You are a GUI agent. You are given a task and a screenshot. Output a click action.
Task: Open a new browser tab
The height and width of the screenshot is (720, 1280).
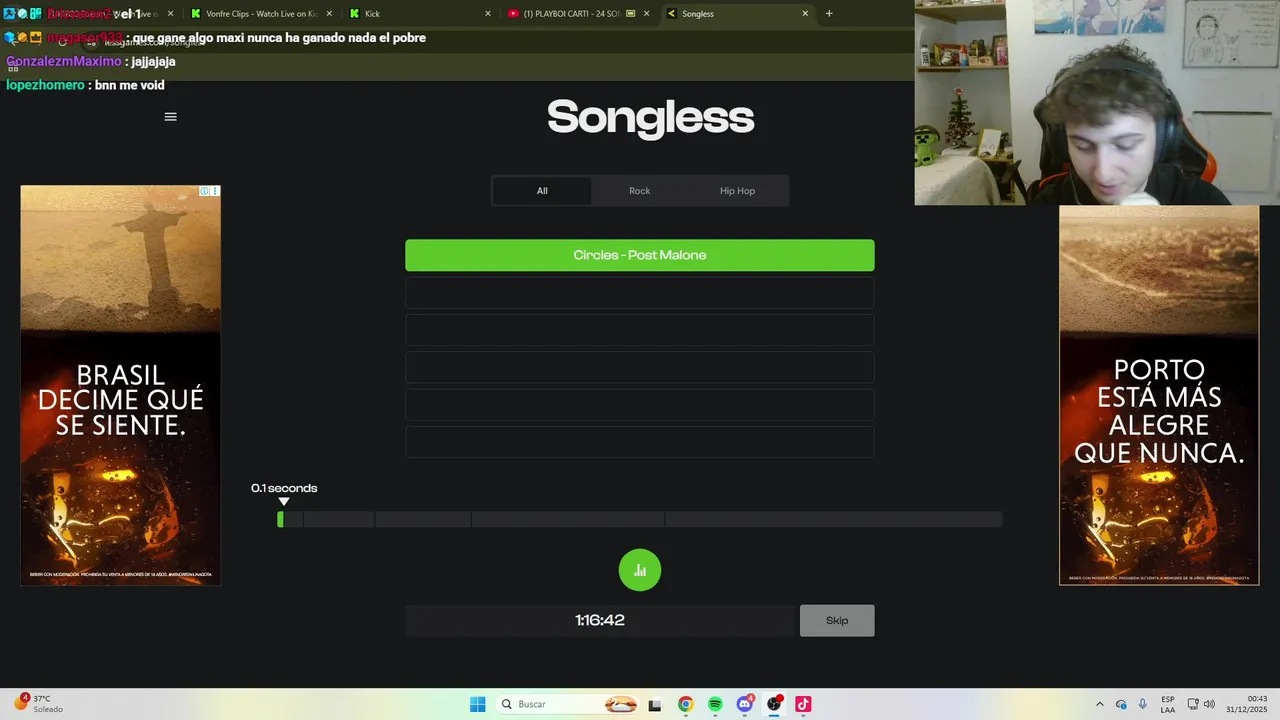[829, 14]
